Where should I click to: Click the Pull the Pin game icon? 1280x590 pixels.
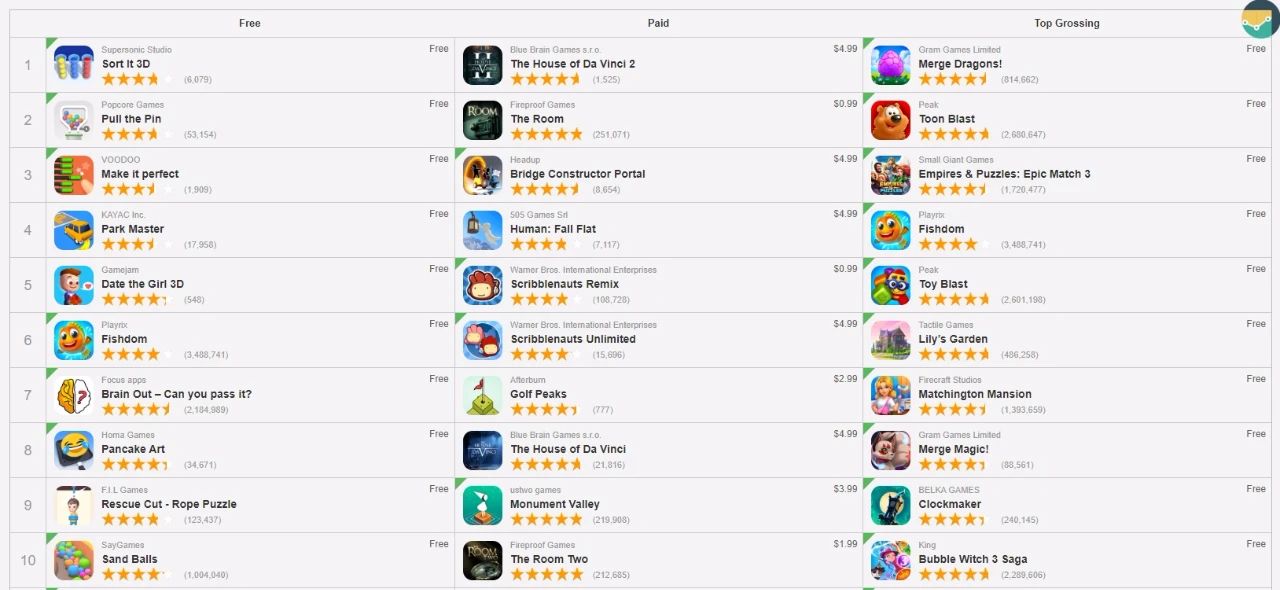click(74, 120)
